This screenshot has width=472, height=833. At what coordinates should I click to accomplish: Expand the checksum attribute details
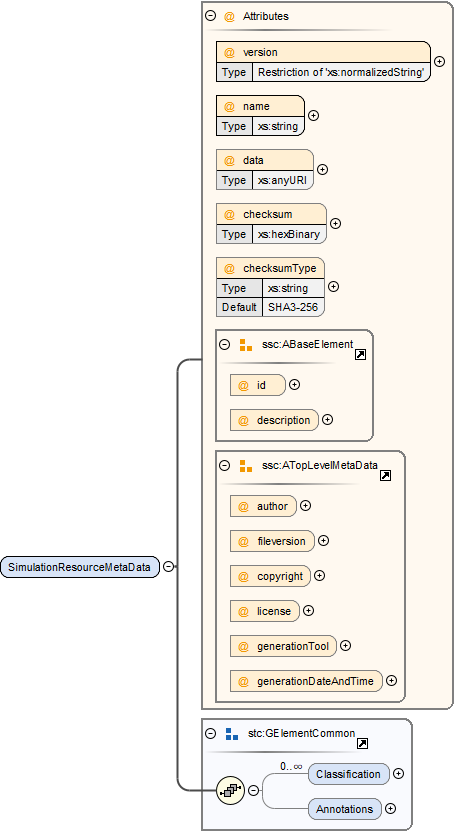pos(335,224)
